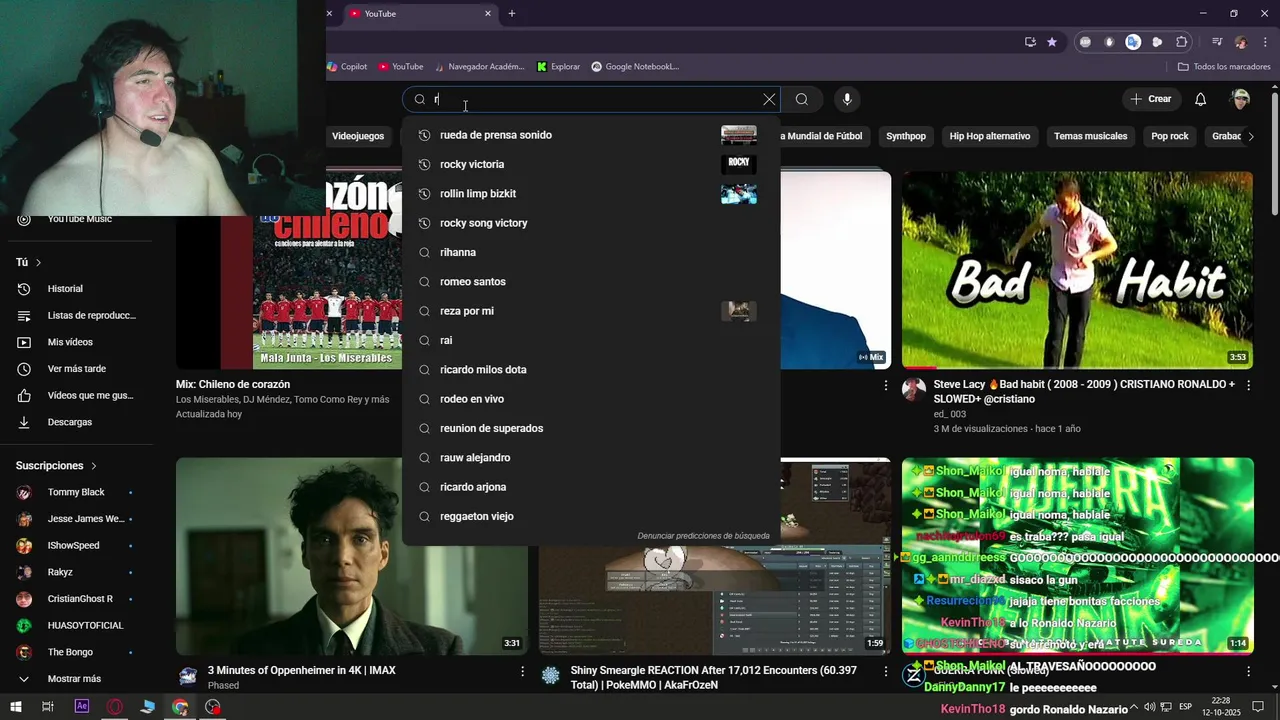
Task: Open Tommy Black channel subscription
Action: (x=77, y=492)
